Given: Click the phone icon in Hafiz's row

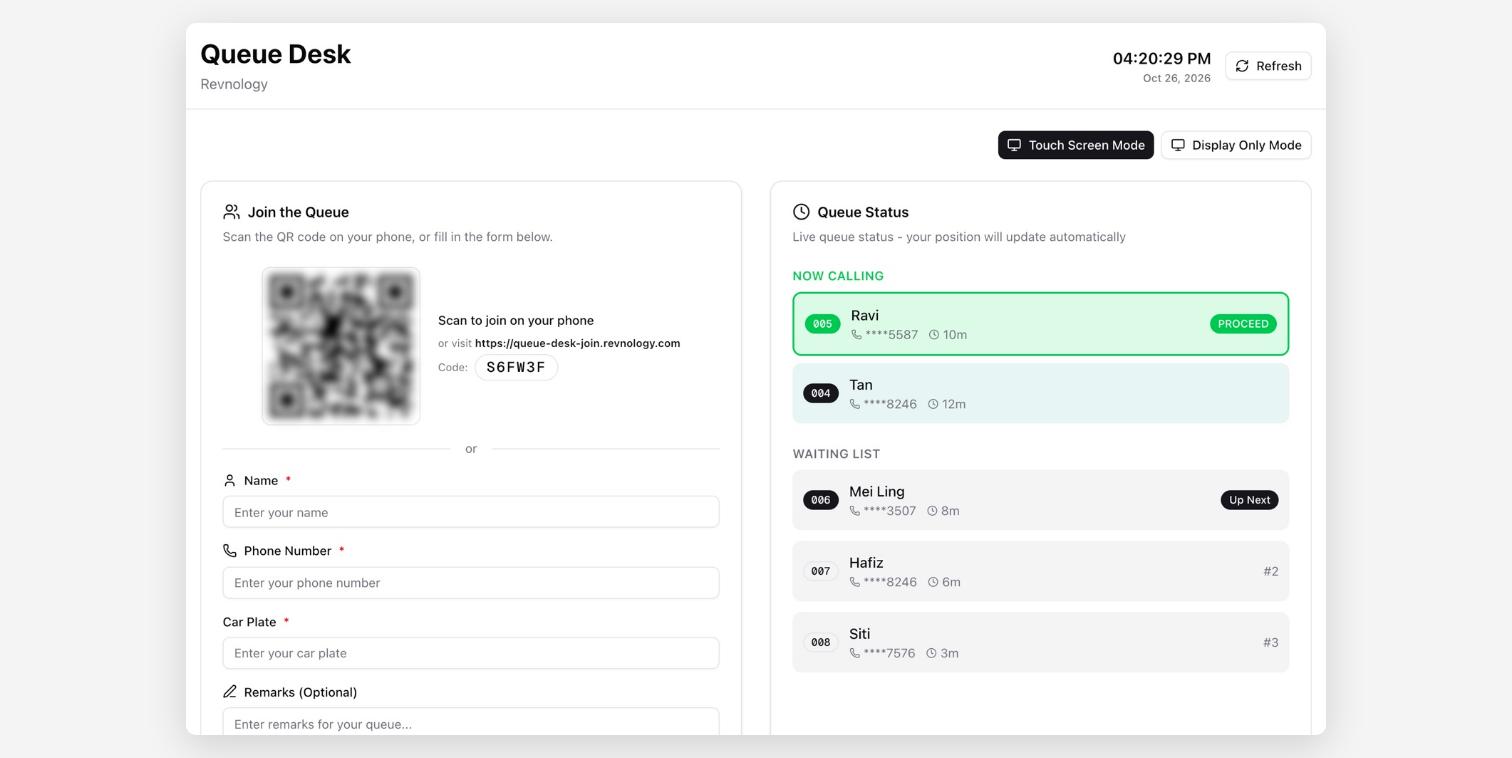Looking at the screenshot, I should click(x=855, y=582).
